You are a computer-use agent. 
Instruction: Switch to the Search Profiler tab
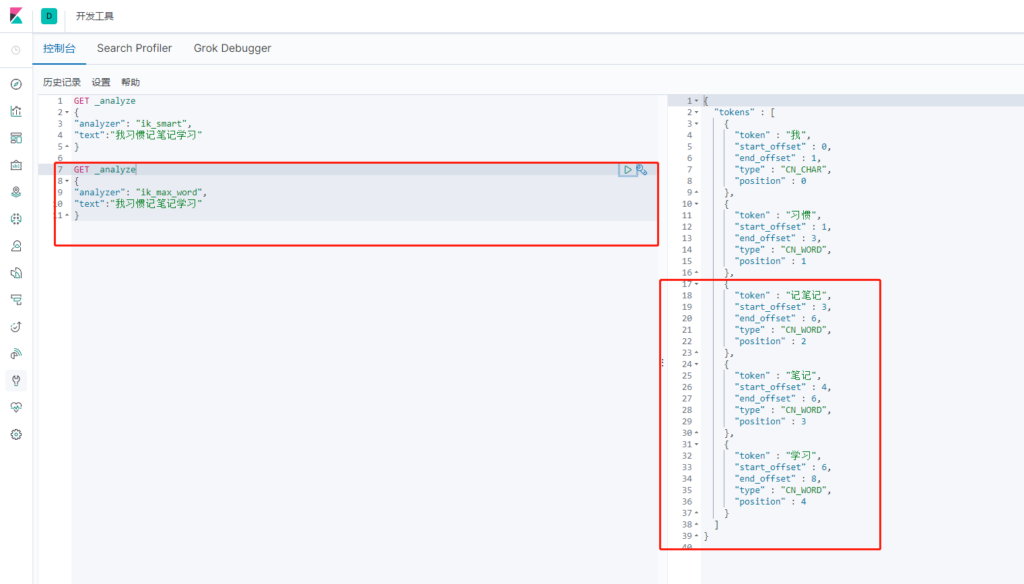(x=134, y=48)
